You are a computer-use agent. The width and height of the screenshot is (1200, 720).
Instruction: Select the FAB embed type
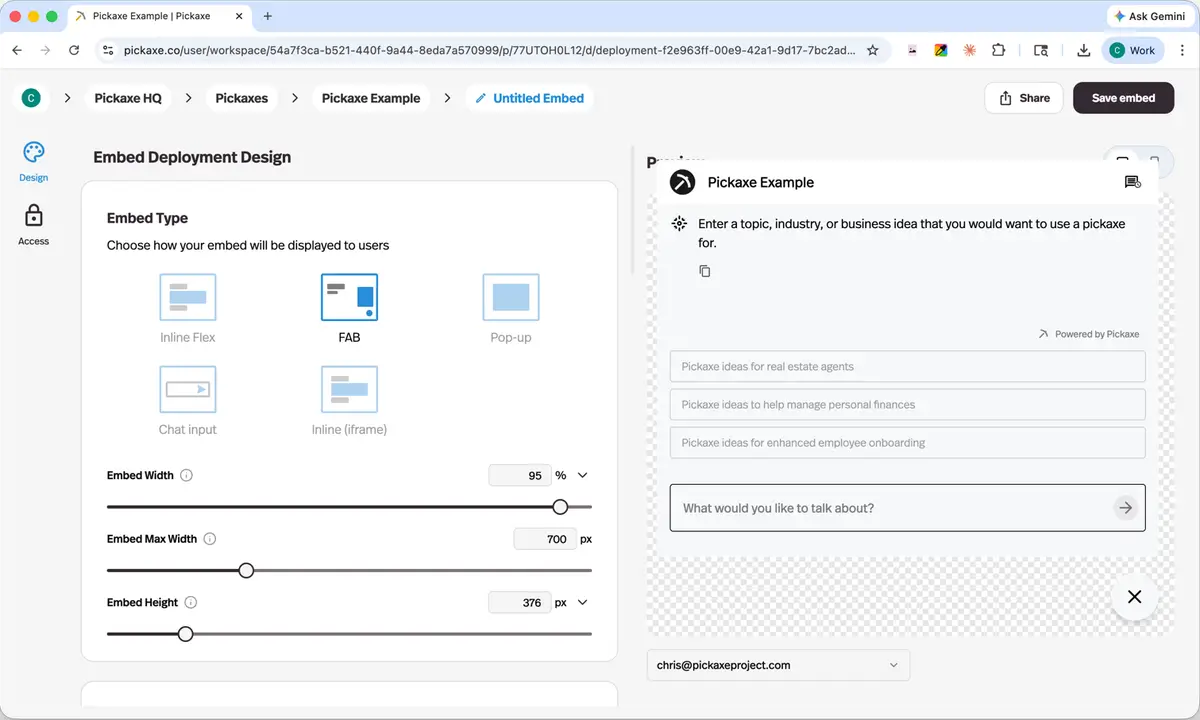(x=349, y=309)
